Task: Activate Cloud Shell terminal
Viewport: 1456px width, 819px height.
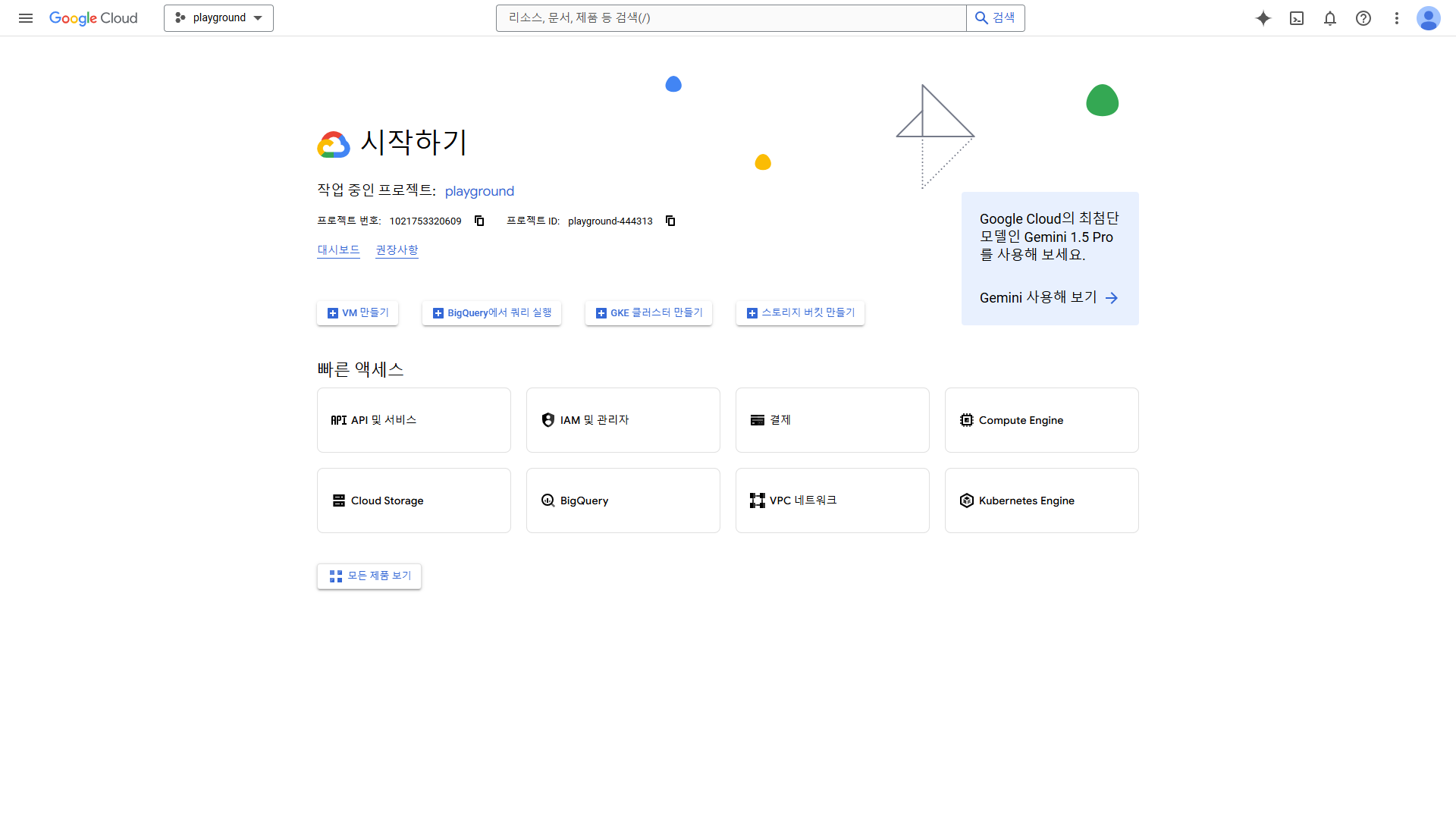Action: (x=1297, y=18)
